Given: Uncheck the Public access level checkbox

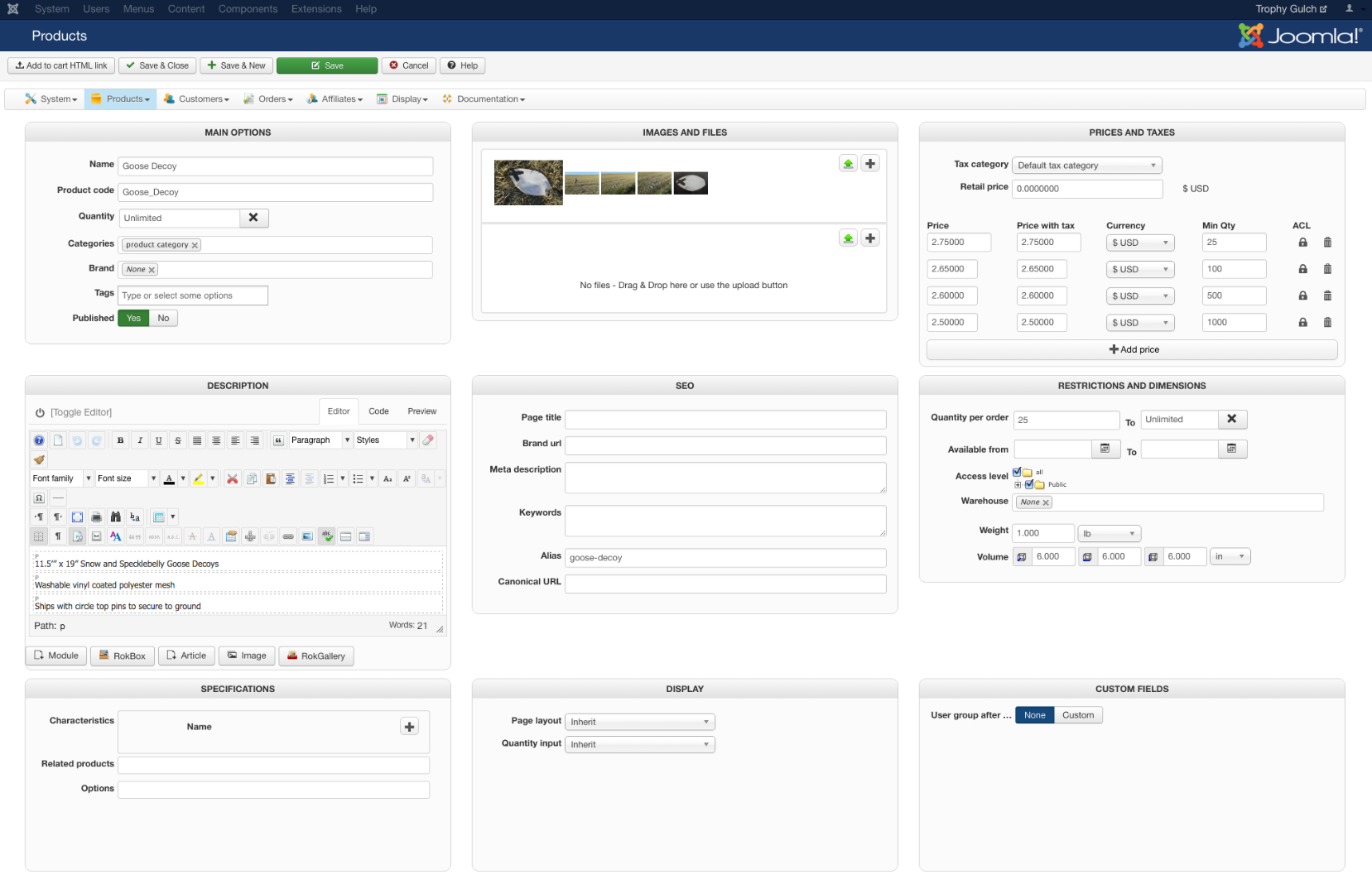Looking at the screenshot, I should coord(1029,484).
